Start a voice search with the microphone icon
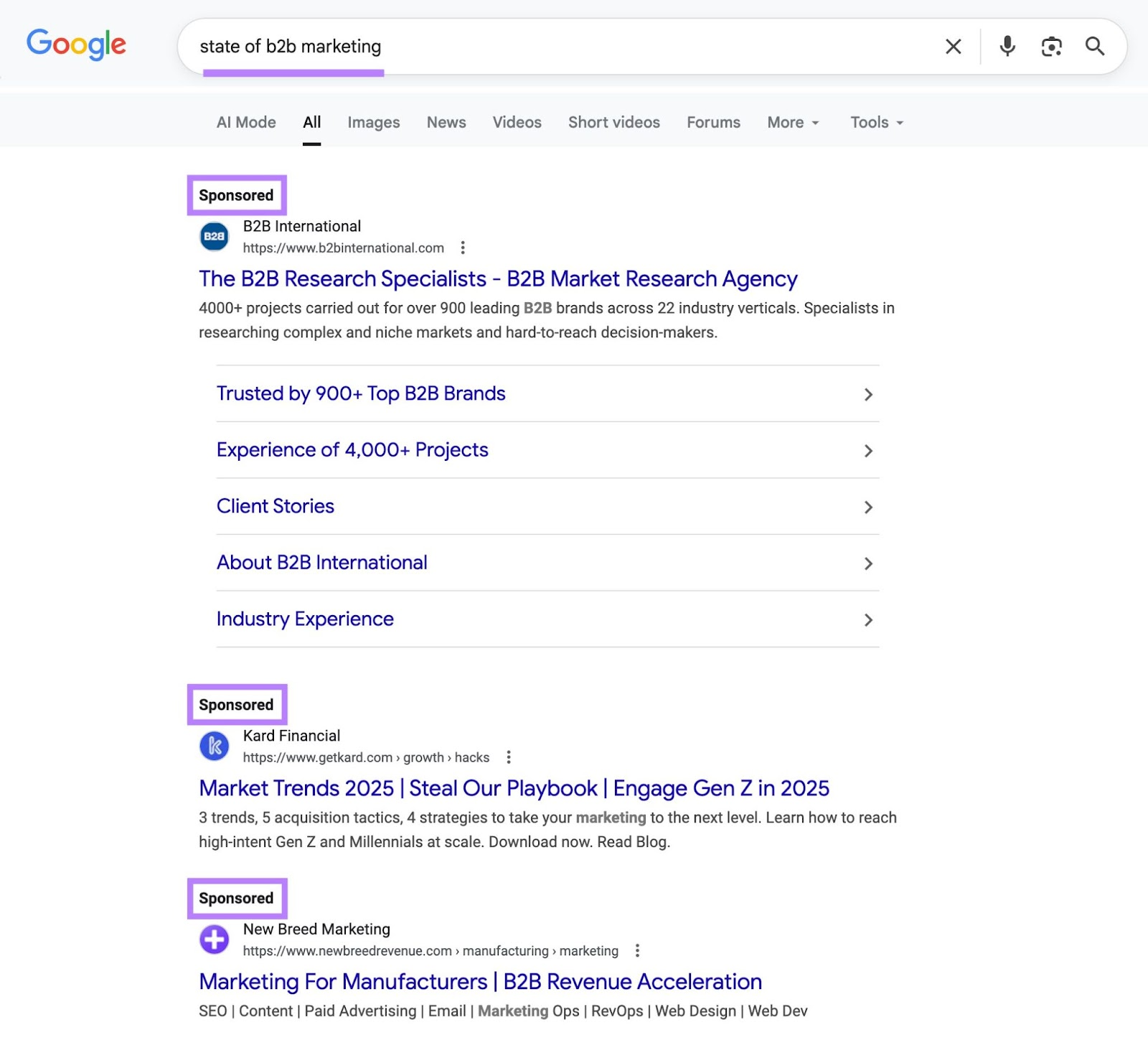The width and height of the screenshot is (1148, 1053). pos(1007,46)
